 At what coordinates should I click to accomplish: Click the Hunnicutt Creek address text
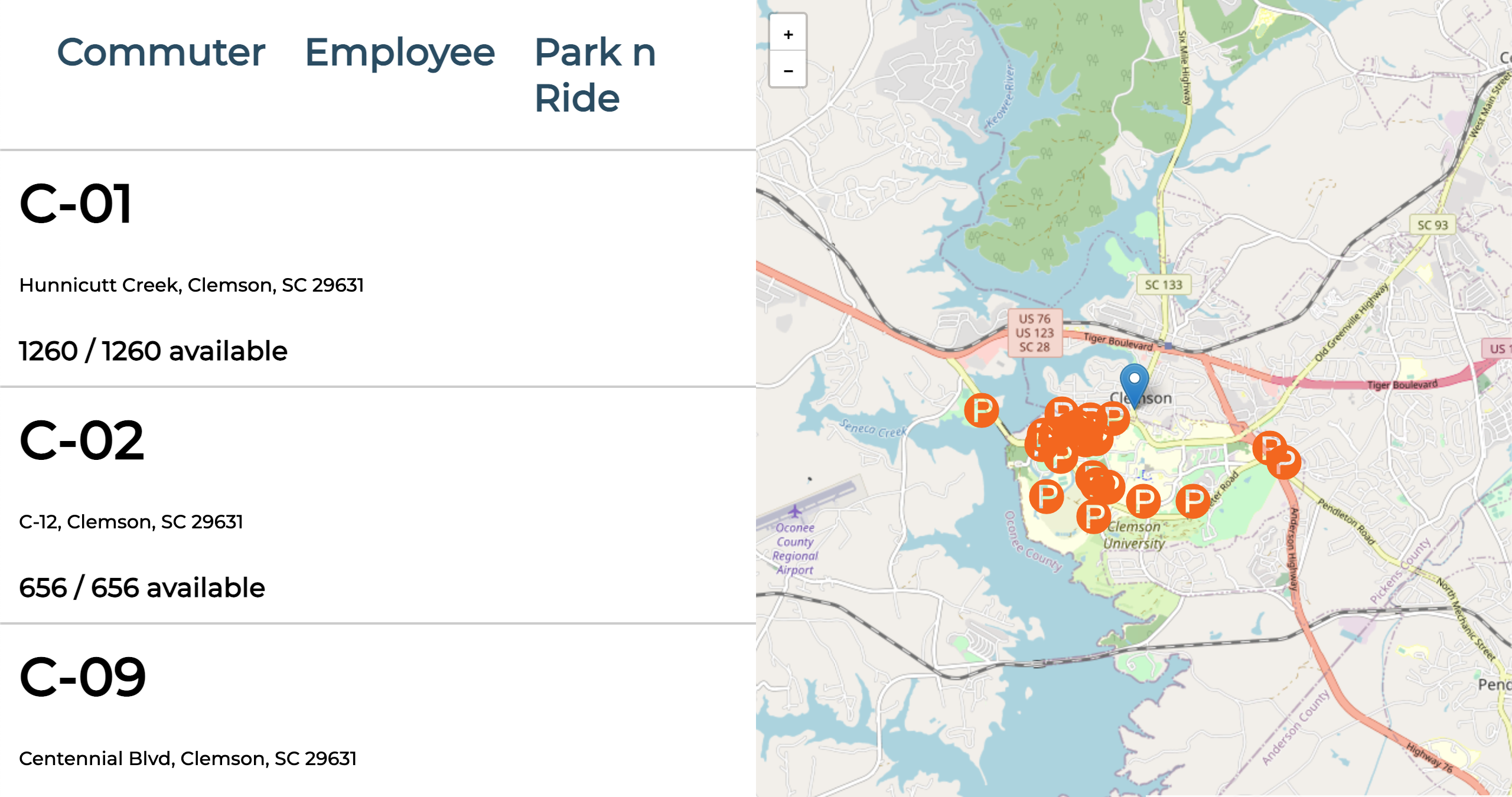pyautogui.click(x=191, y=285)
